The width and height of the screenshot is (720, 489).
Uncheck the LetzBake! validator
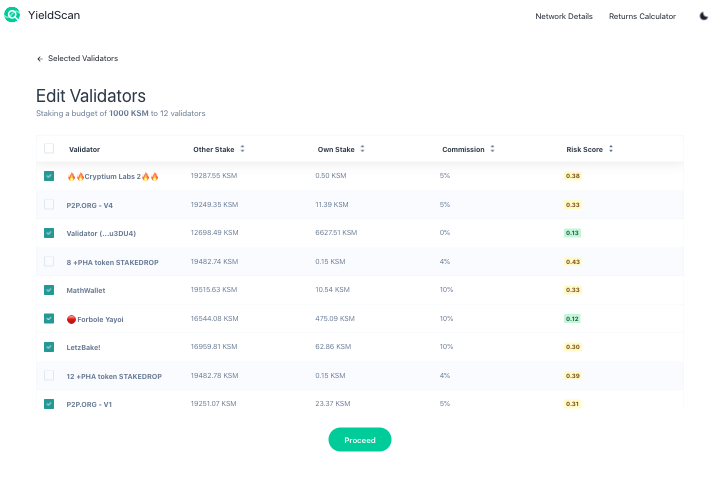49,347
